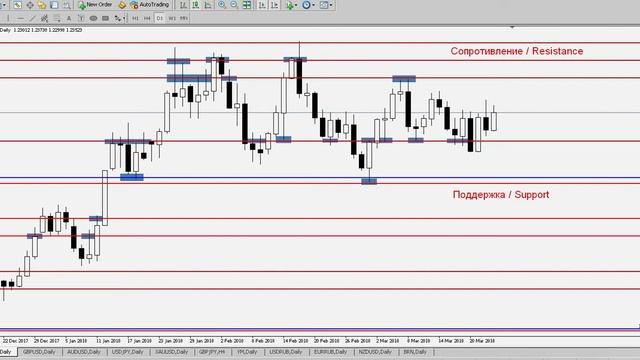Open the Strategy Tester icon
Viewport: 640px width, 360px height.
point(67,5)
